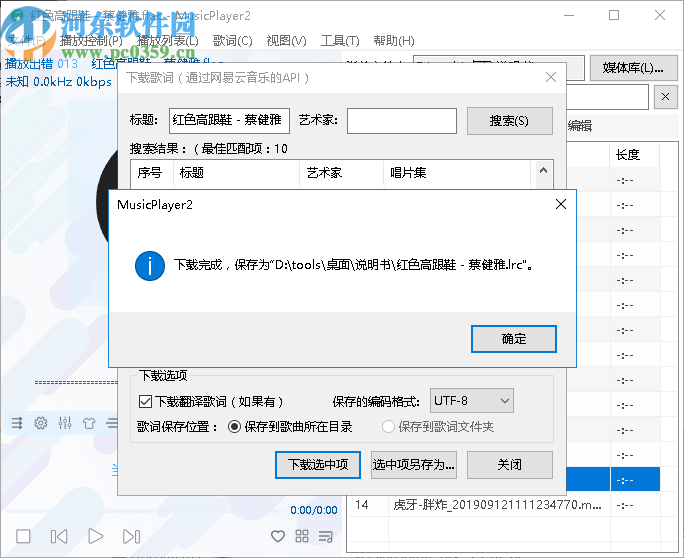Click the 关闭 button in lyric dialog
This screenshot has width=684, height=558.
pyautogui.click(x=510, y=465)
